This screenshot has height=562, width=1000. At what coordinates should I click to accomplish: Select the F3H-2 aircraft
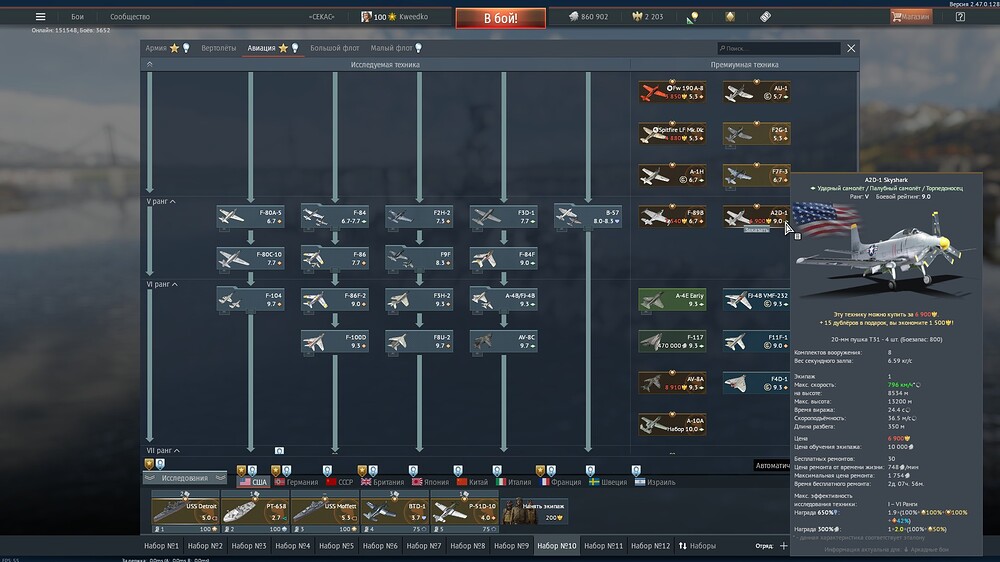tap(419, 300)
